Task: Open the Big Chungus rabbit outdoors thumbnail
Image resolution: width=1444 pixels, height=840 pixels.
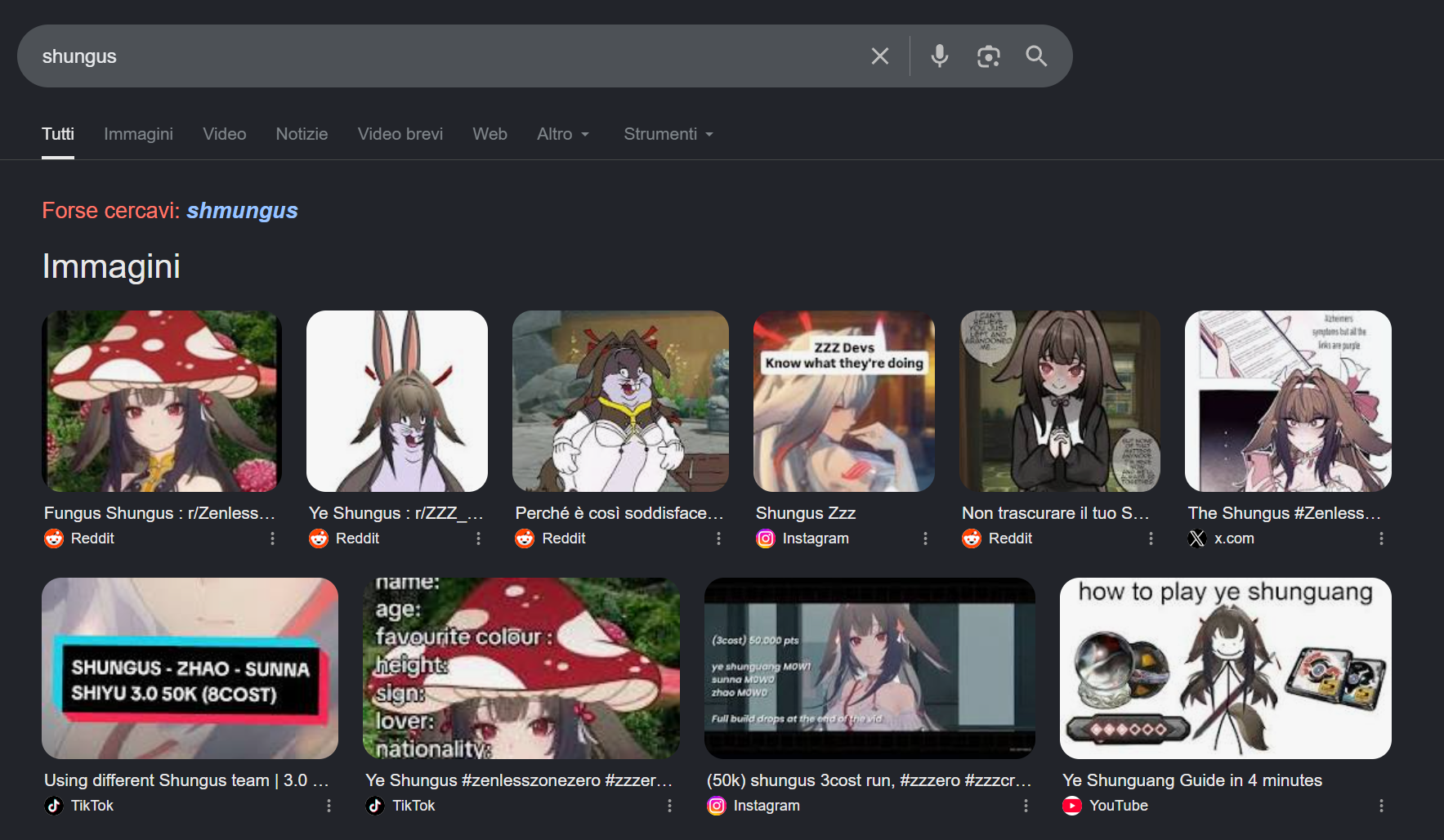Action: [x=620, y=401]
